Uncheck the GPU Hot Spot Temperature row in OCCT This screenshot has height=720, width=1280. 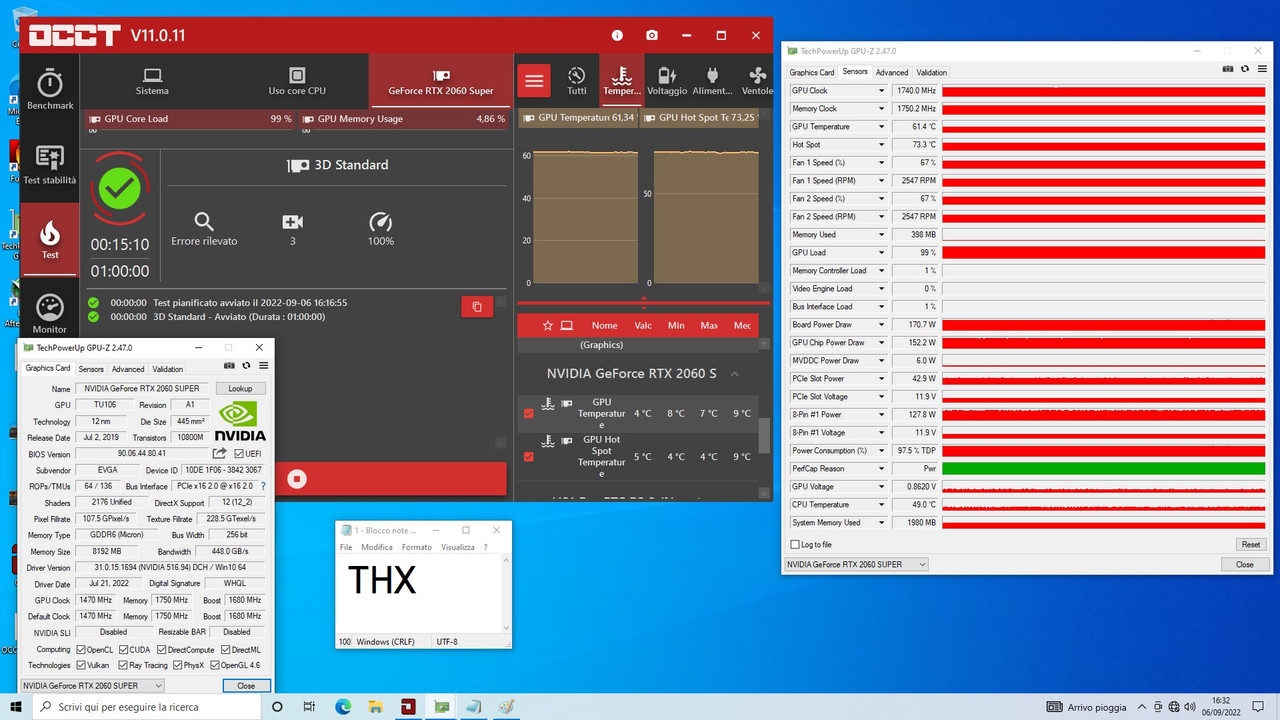(x=529, y=457)
